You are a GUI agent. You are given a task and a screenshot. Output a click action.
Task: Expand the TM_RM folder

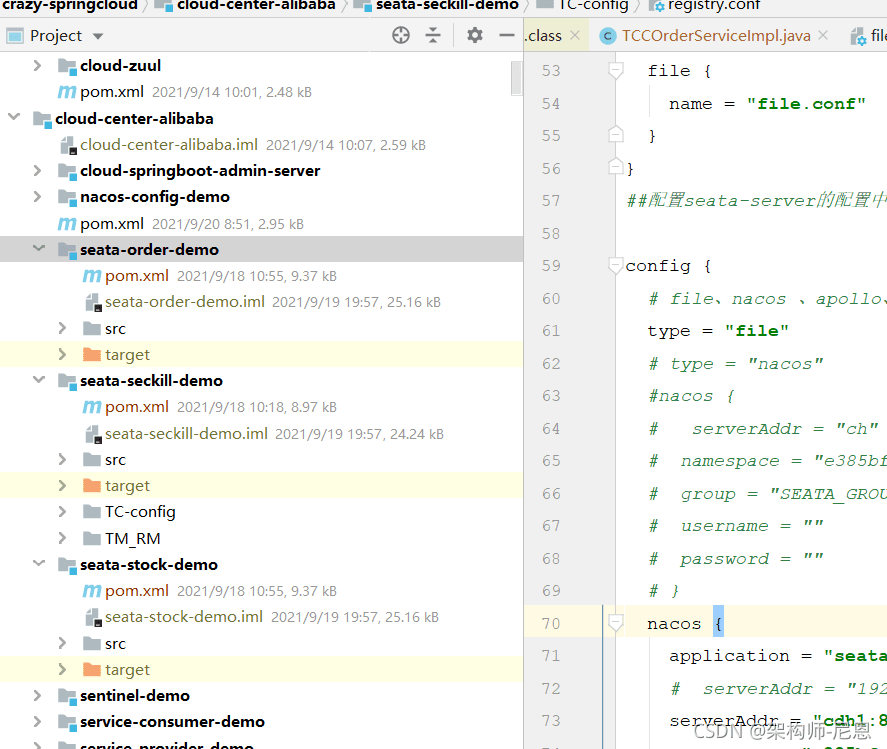[x=62, y=538]
